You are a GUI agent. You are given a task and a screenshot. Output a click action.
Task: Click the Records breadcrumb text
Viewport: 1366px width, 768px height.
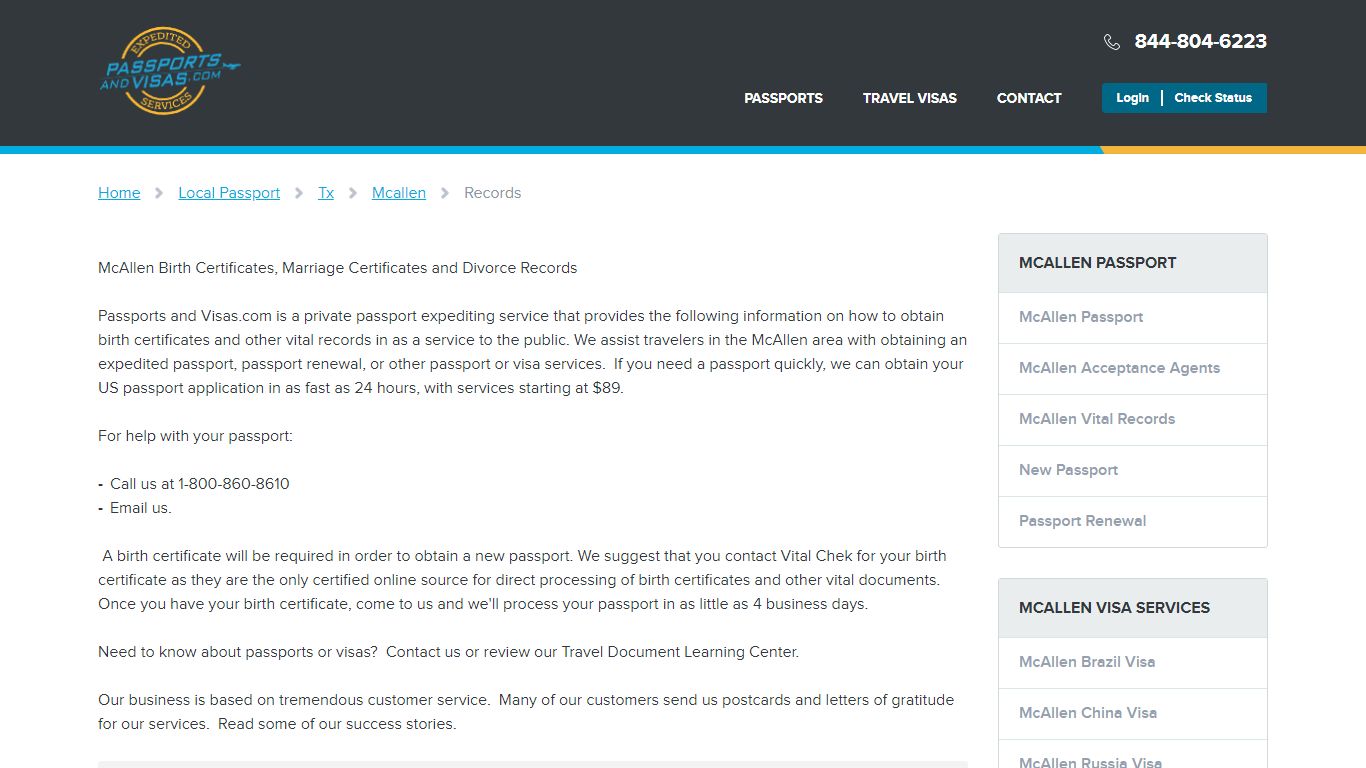[x=492, y=193]
